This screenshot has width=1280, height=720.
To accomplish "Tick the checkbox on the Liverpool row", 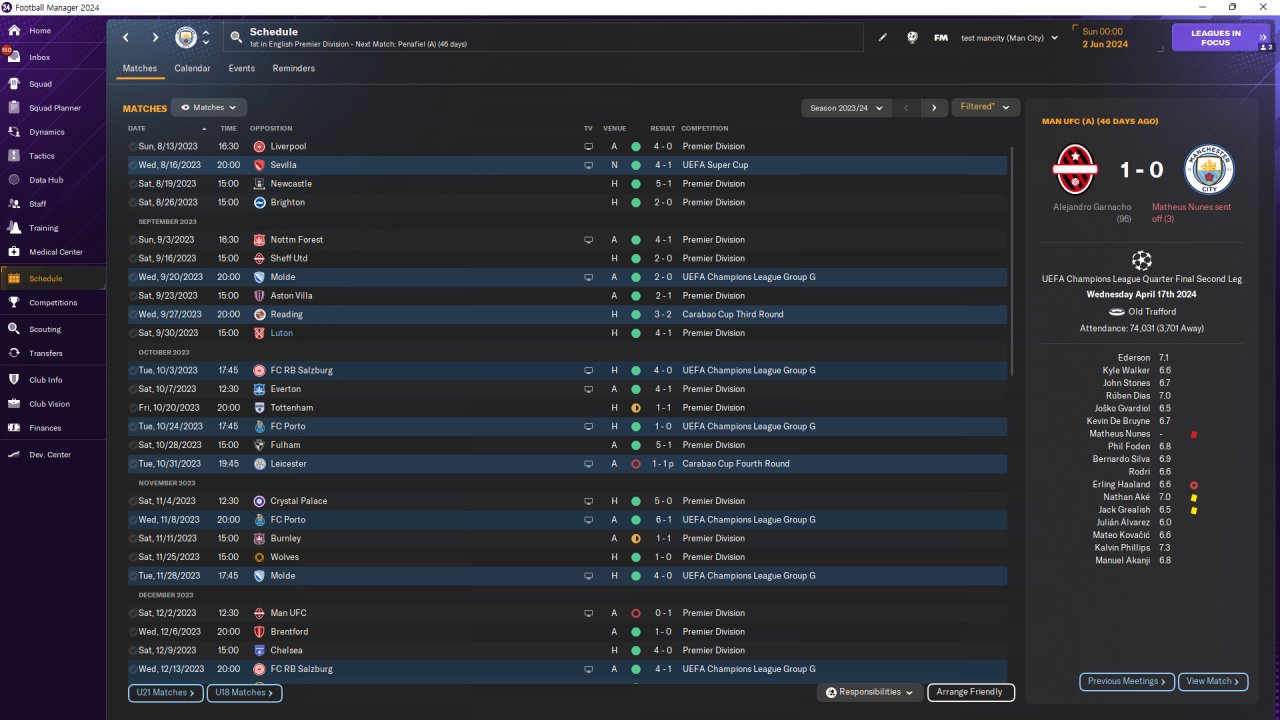I will [x=133, y=147].
